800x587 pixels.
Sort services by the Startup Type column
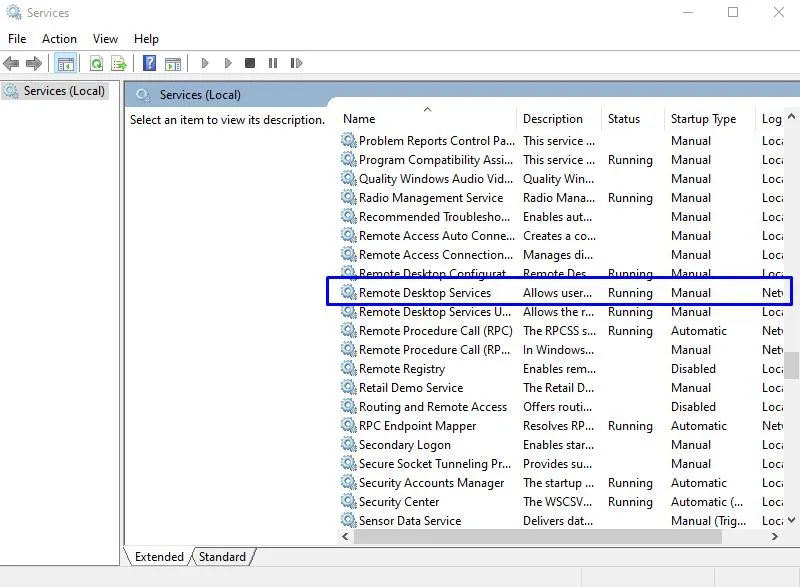[705, 118]
